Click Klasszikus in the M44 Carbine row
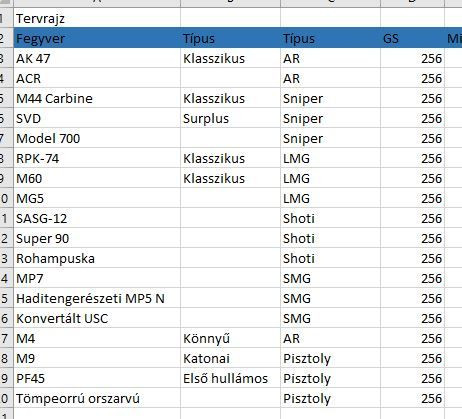This screenshot has height=419, width=462. (230, 98)
